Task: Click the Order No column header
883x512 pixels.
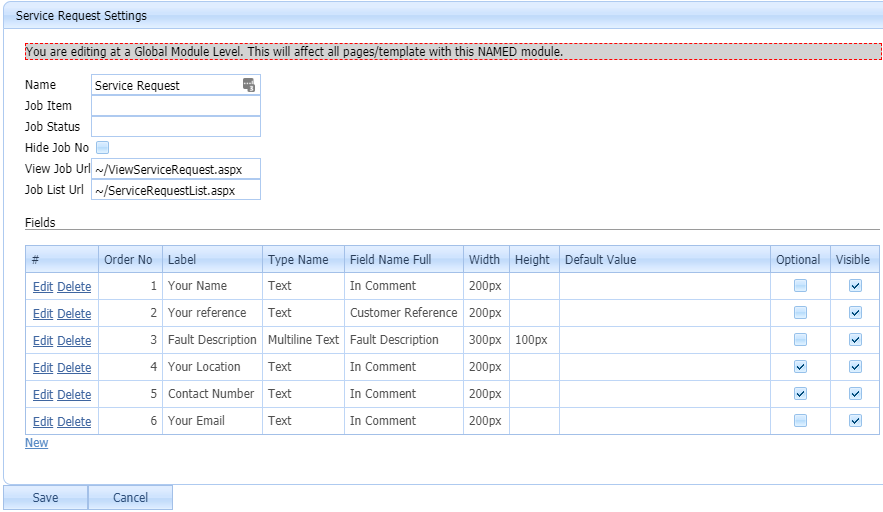Action: point(129,260)
